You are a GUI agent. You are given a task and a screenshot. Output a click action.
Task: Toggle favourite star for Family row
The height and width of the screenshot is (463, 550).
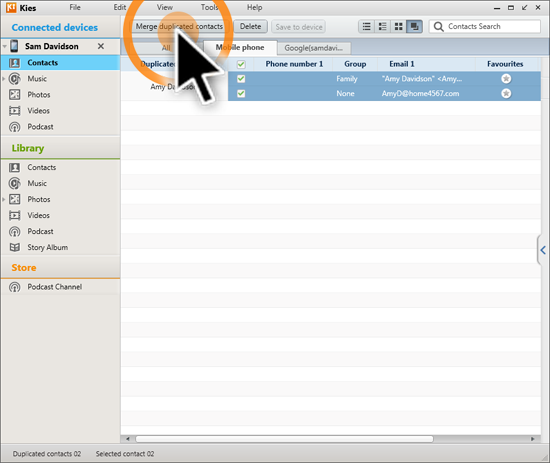pos(506,79)
